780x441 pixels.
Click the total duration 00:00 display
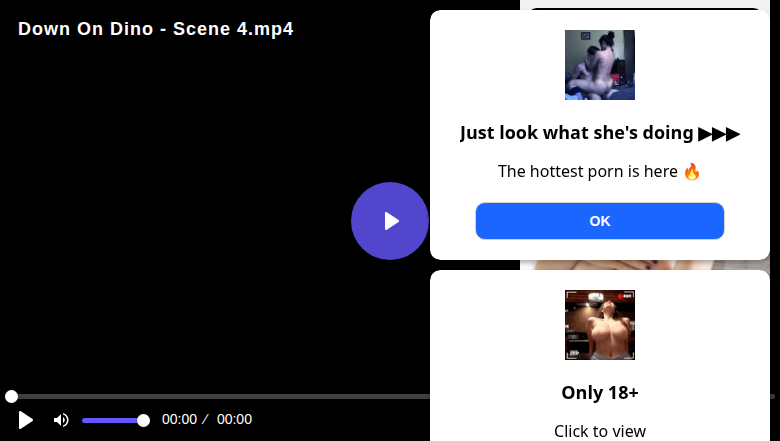coord(234,420)
